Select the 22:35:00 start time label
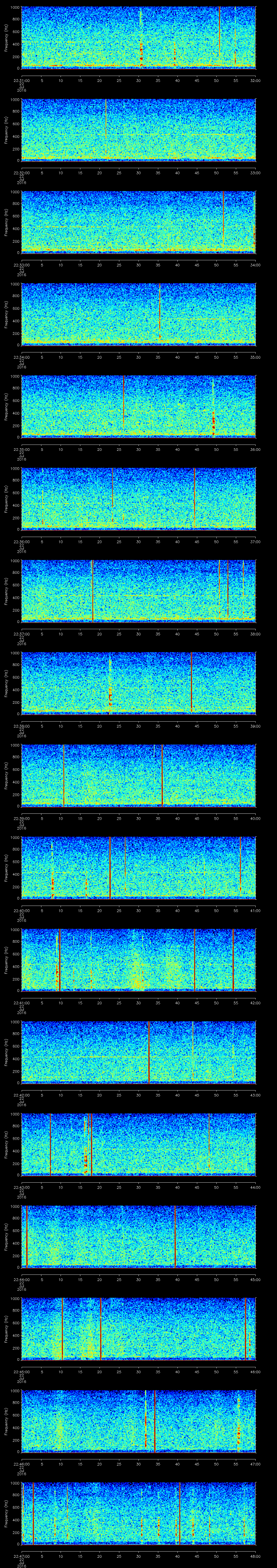Image resolution: width=277 pixels, height=1568 pixels. 22,449
